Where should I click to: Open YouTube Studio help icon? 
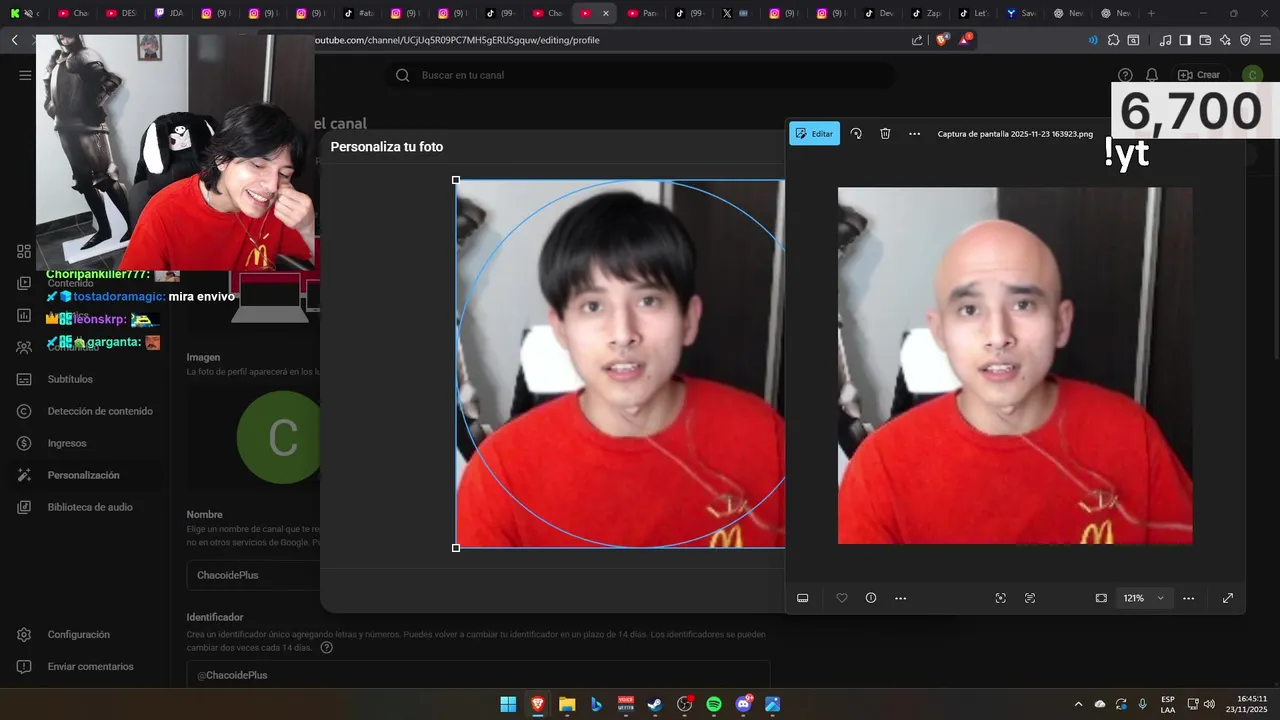(1125, 75)
